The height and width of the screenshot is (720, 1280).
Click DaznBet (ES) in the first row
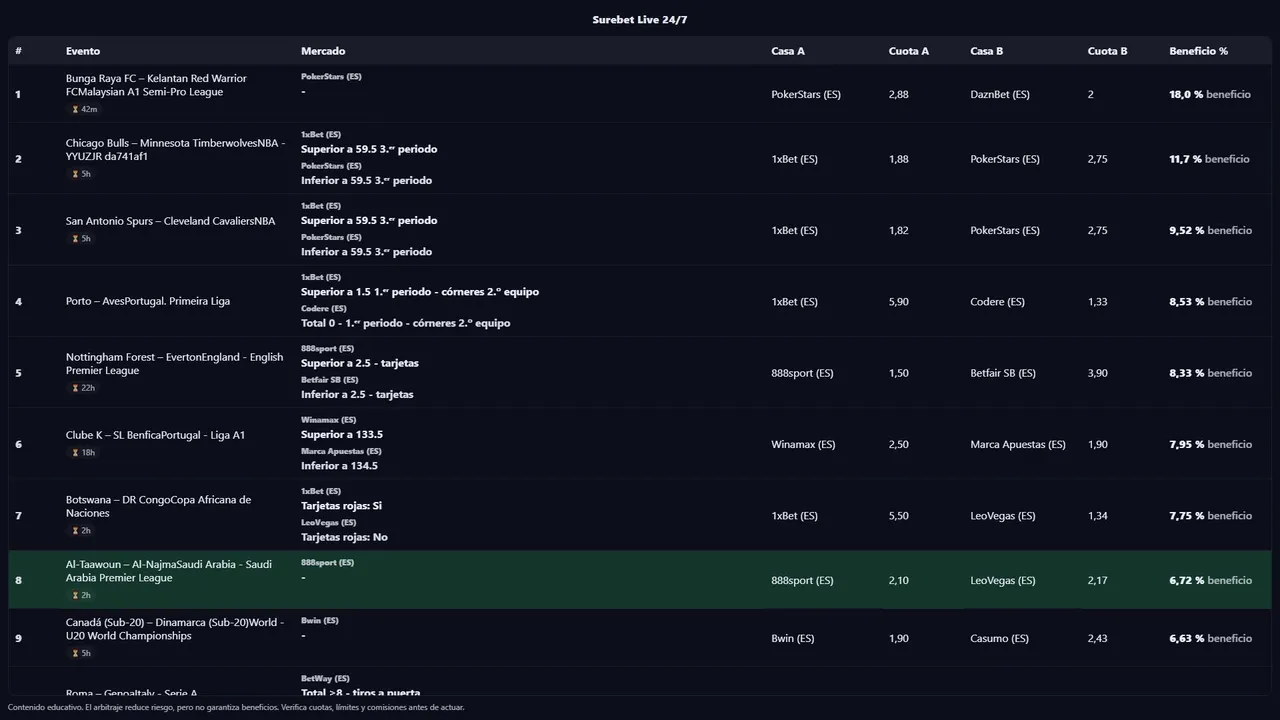pos(999,94)
